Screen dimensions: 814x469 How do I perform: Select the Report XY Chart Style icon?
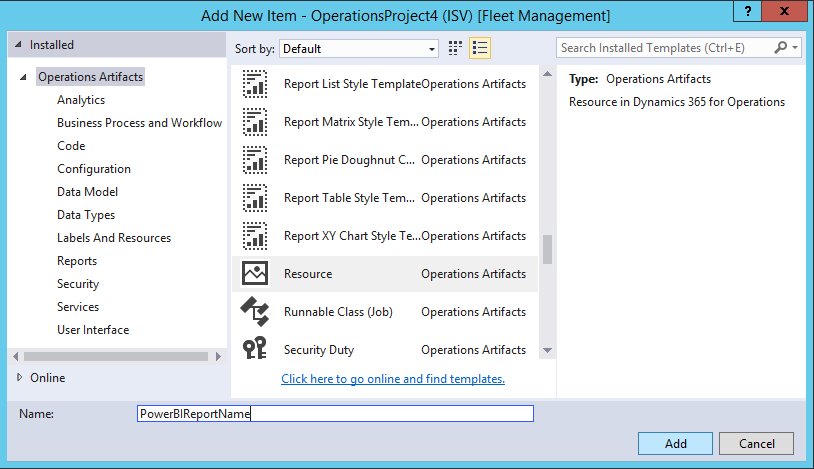click(x=255, y=236)
